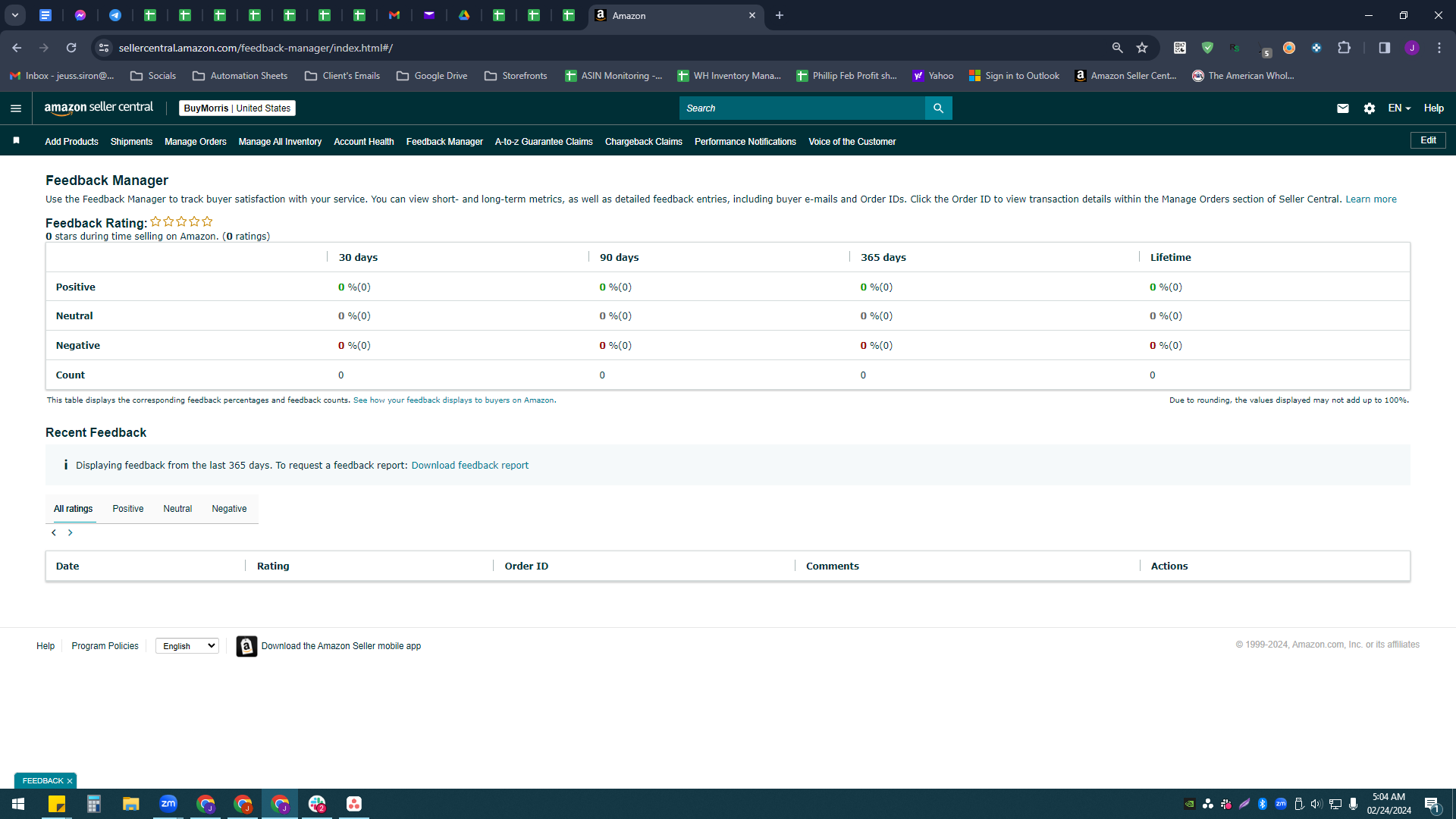Image resolution: width=1456 pixels, height=819 pixels.
Task: Open Manage Orders menu item
Action: 196,142
